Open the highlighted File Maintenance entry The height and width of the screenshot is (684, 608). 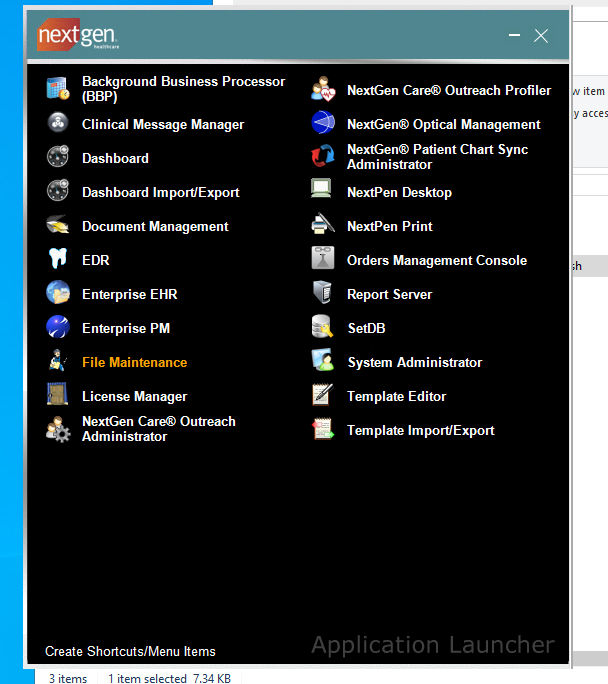point(134,362)
